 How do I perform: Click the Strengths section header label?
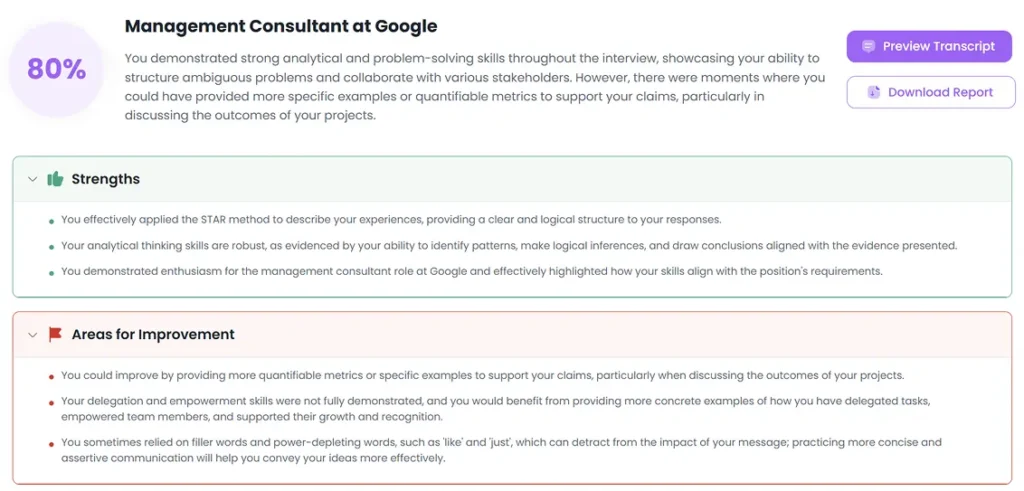pos(106,179)
